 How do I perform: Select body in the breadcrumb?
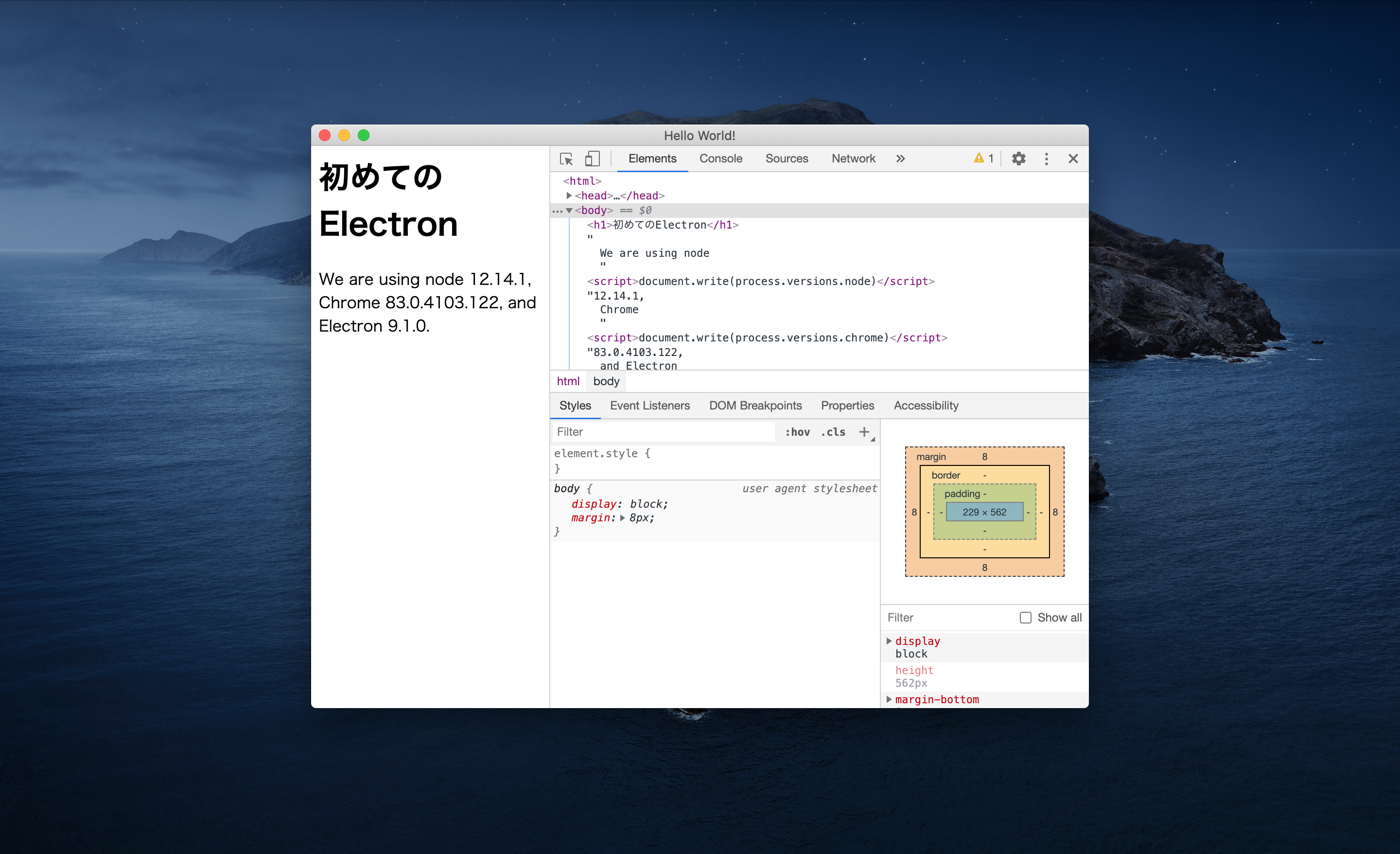click(x=606, y=381)
